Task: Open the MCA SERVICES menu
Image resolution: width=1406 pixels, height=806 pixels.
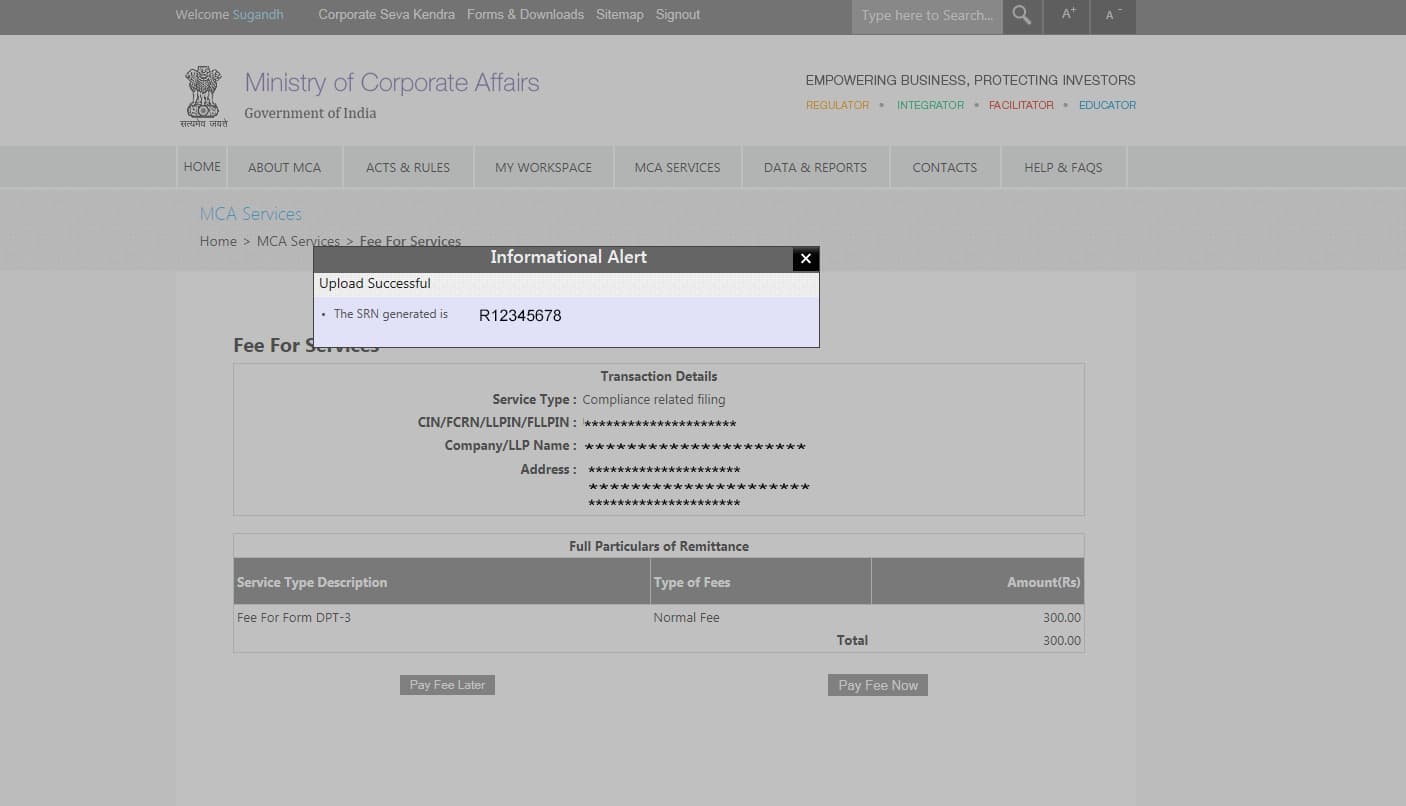Action: pyautogui.click(x=677, y=168)
